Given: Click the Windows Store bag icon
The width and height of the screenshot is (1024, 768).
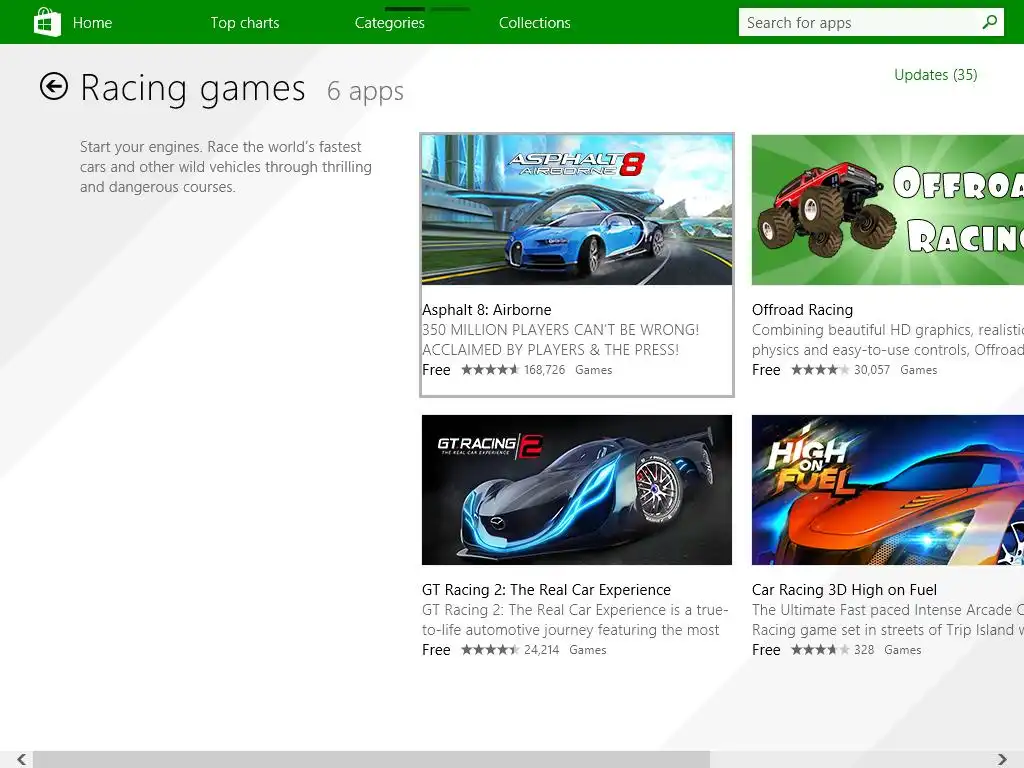Looking at the screenshot, I should (x=47, y=22).
